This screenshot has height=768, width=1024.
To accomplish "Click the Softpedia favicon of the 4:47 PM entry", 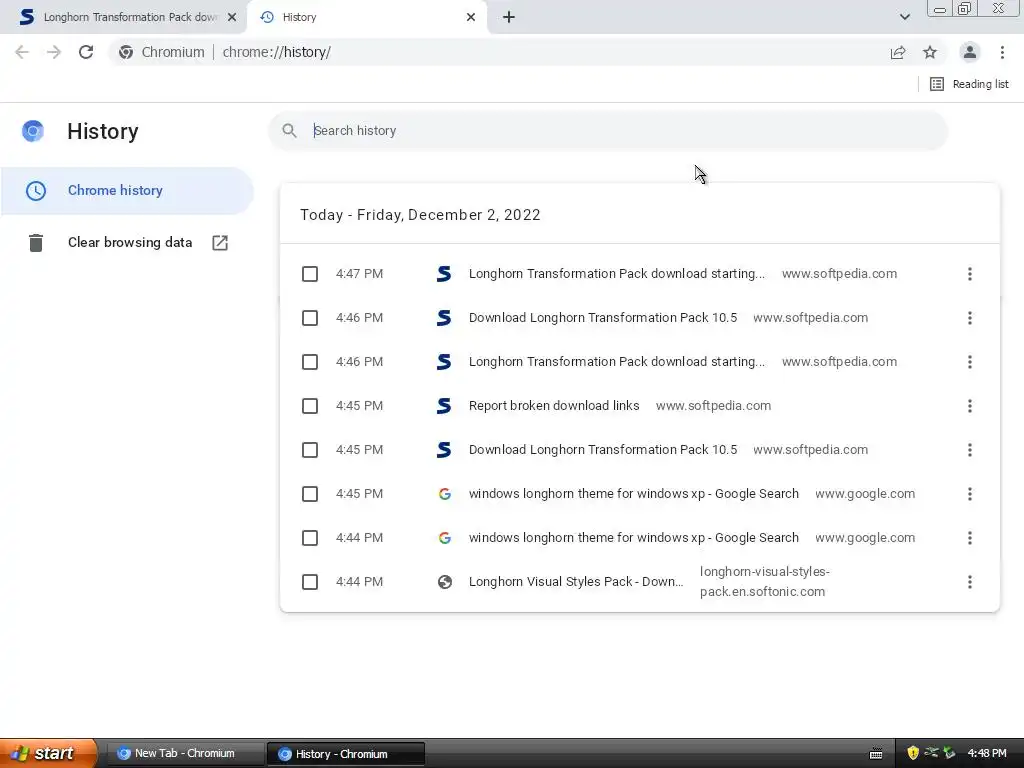I will tap(444, 274).
